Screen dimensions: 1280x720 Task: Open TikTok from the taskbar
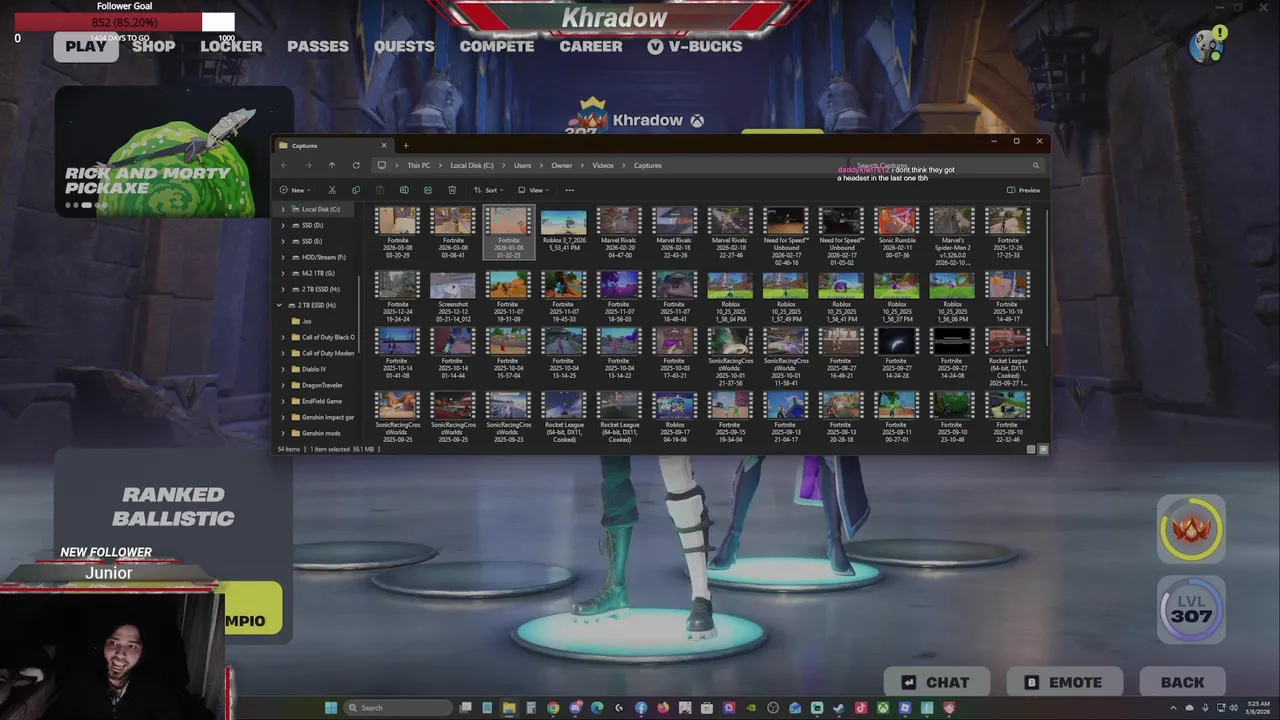coord(861,708)
